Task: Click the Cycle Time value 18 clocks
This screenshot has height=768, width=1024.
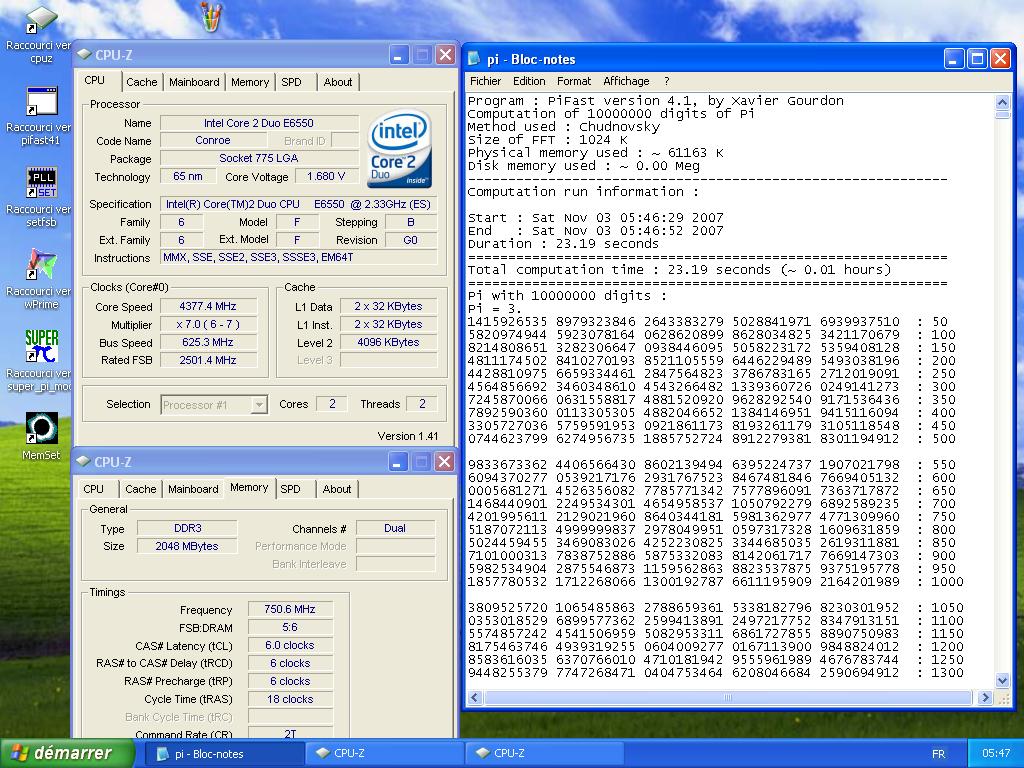Action: 290,699
